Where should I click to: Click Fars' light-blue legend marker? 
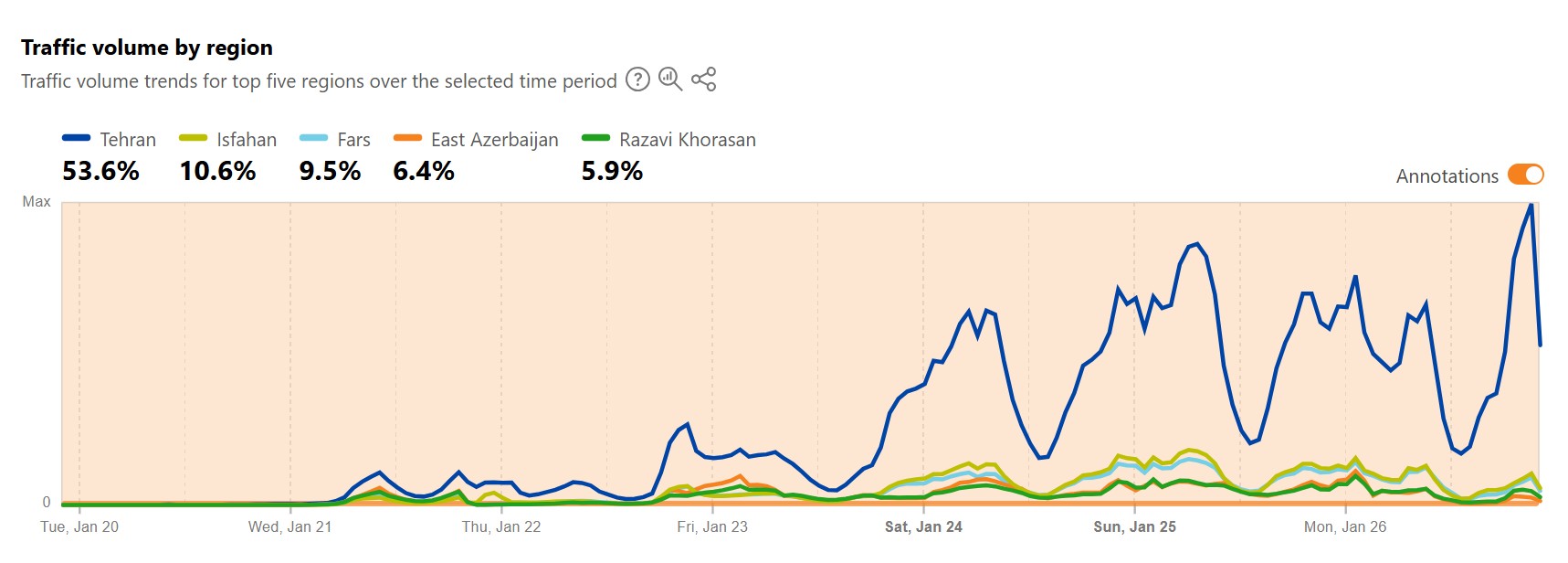click(x=312, y=139)
